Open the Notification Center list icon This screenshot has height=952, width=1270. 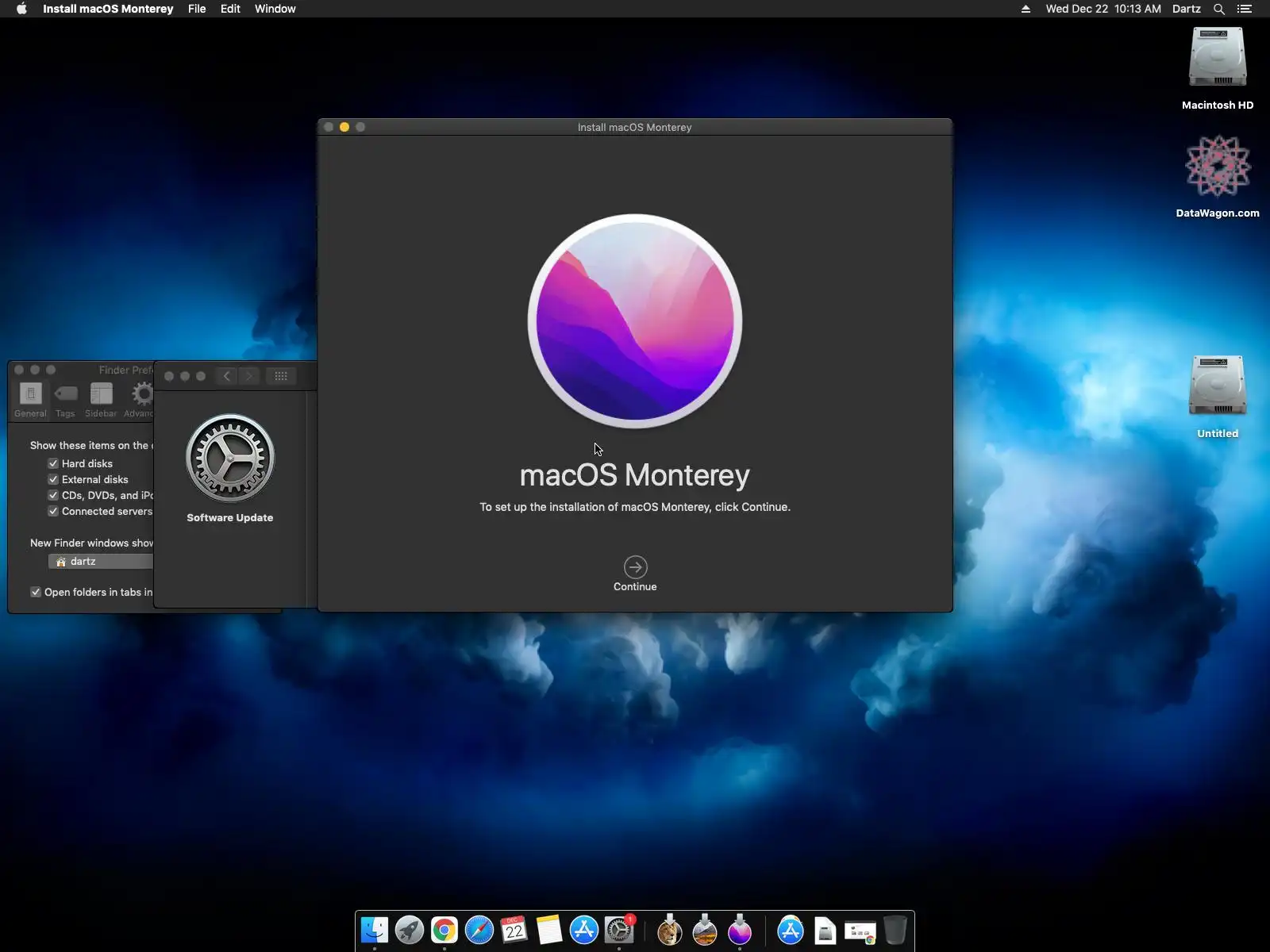(x=1245, y=9)
